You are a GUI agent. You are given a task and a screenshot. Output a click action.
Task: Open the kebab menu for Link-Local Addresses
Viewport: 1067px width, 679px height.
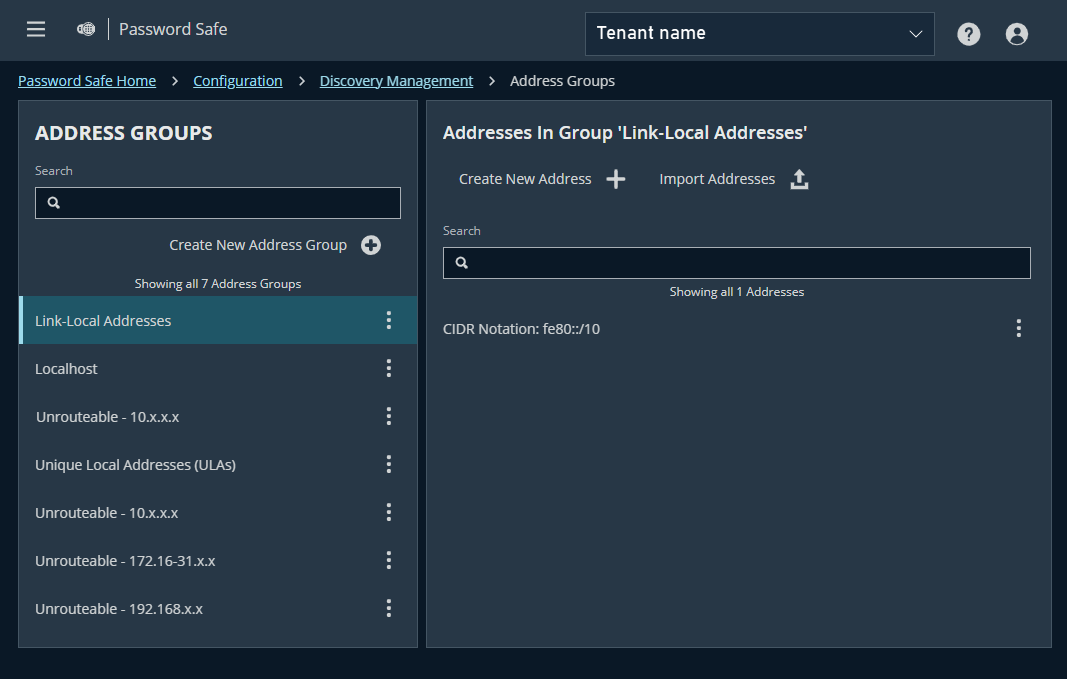pyautogui.click(x=388, y=320)
